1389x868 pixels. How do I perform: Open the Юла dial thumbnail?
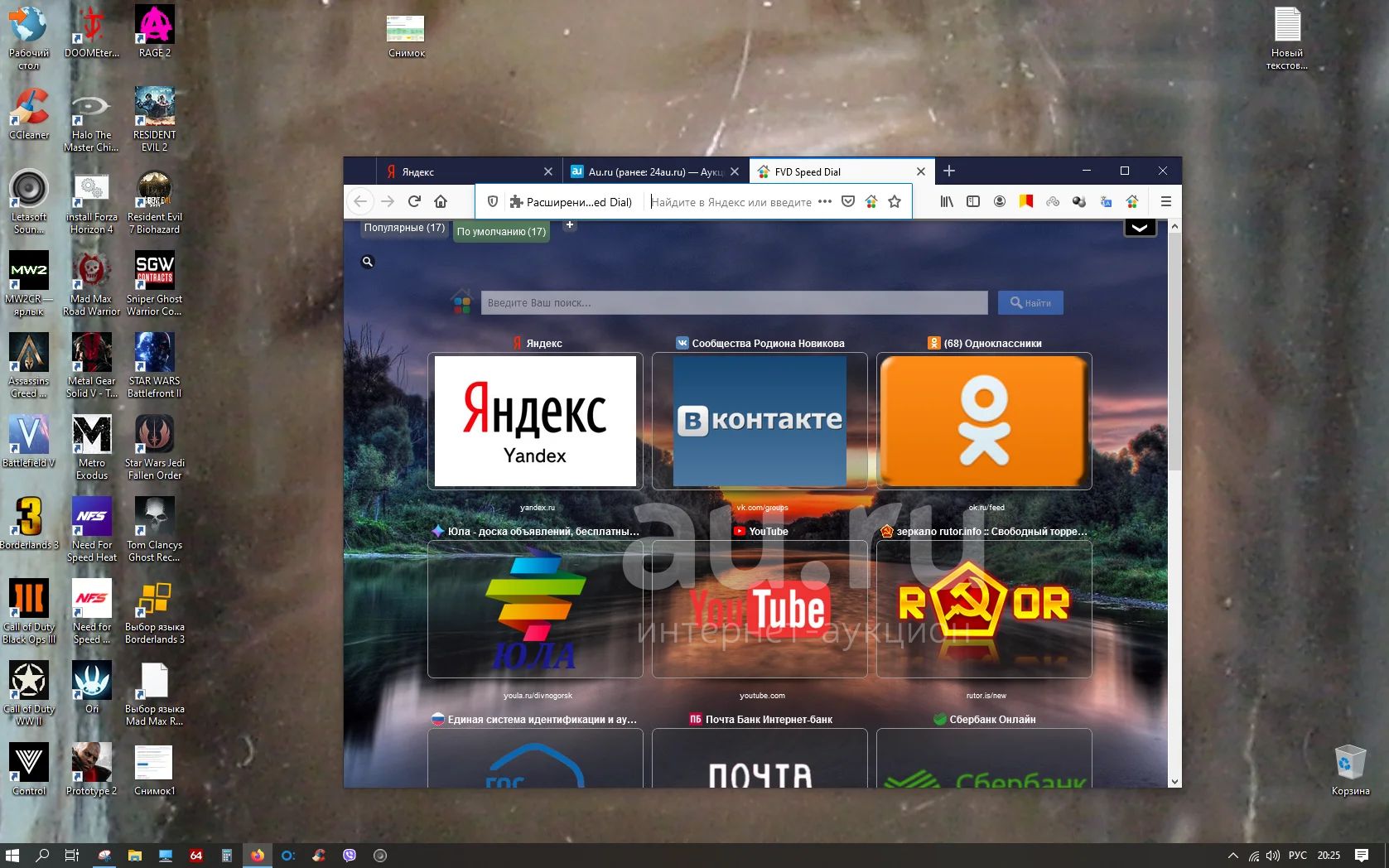pos(535,609)
